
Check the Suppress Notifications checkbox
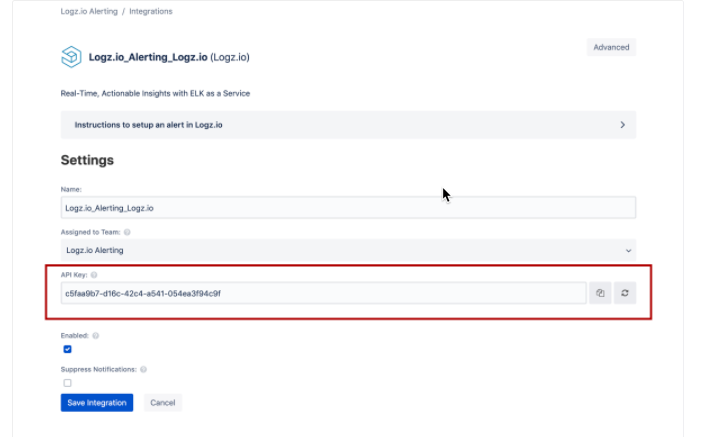pos(67,383)
